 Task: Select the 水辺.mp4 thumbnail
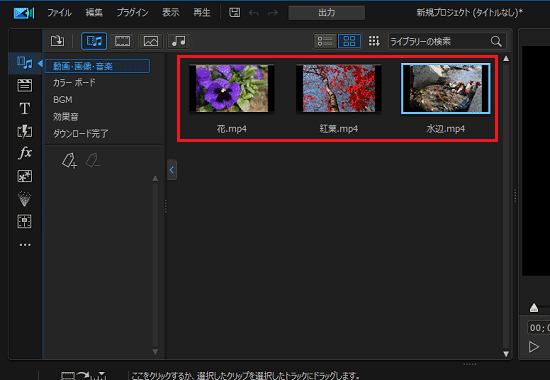pyautogui.click(x=445, y=88)
